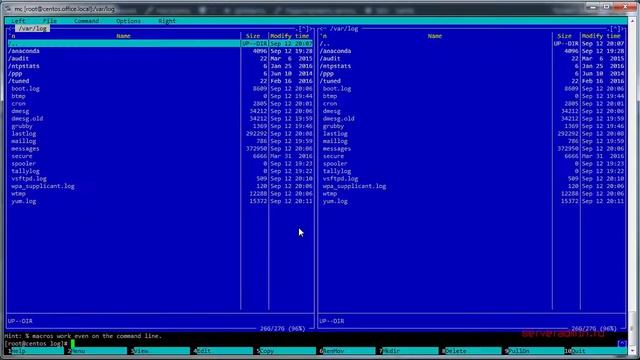Click the 5 Copy function key button

point(286,351)
